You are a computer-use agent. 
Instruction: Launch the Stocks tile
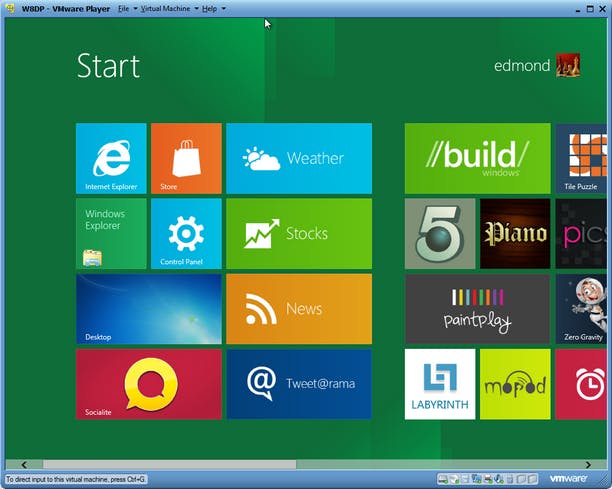(299, 233)
